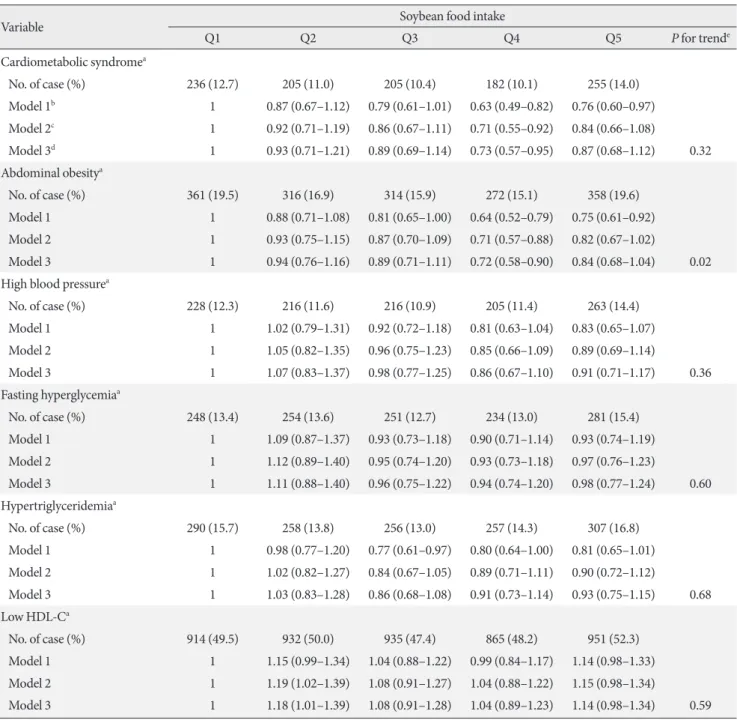This screenshot has width=737, height=726.
Task: Select the Q5 column header
Action: pos(613,38)
